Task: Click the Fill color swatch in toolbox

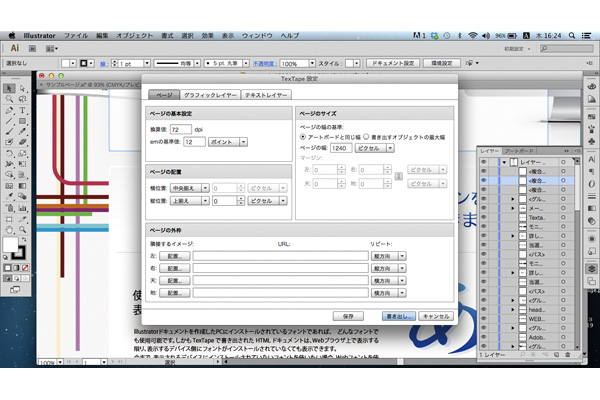Action: point(12,243)
